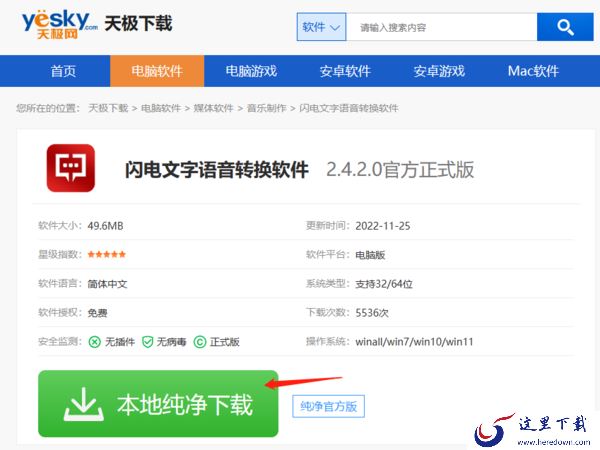Screen dimensions: 600x450
Task: Click the 正式版 copyright-style icon
Action: pyautogui.click(x=200, y=342)
